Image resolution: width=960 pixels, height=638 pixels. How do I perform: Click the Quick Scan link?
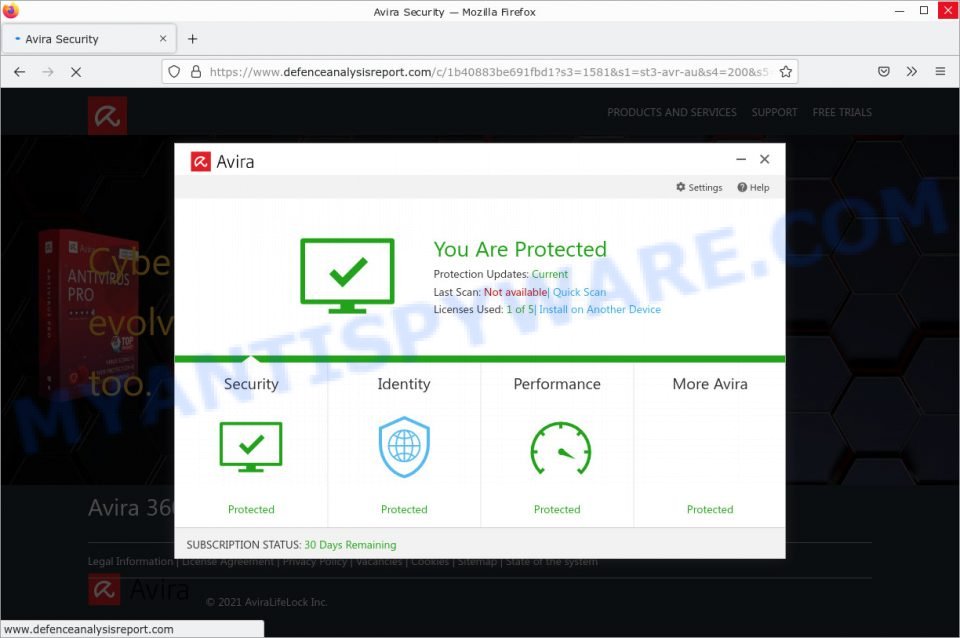[579, 292]
